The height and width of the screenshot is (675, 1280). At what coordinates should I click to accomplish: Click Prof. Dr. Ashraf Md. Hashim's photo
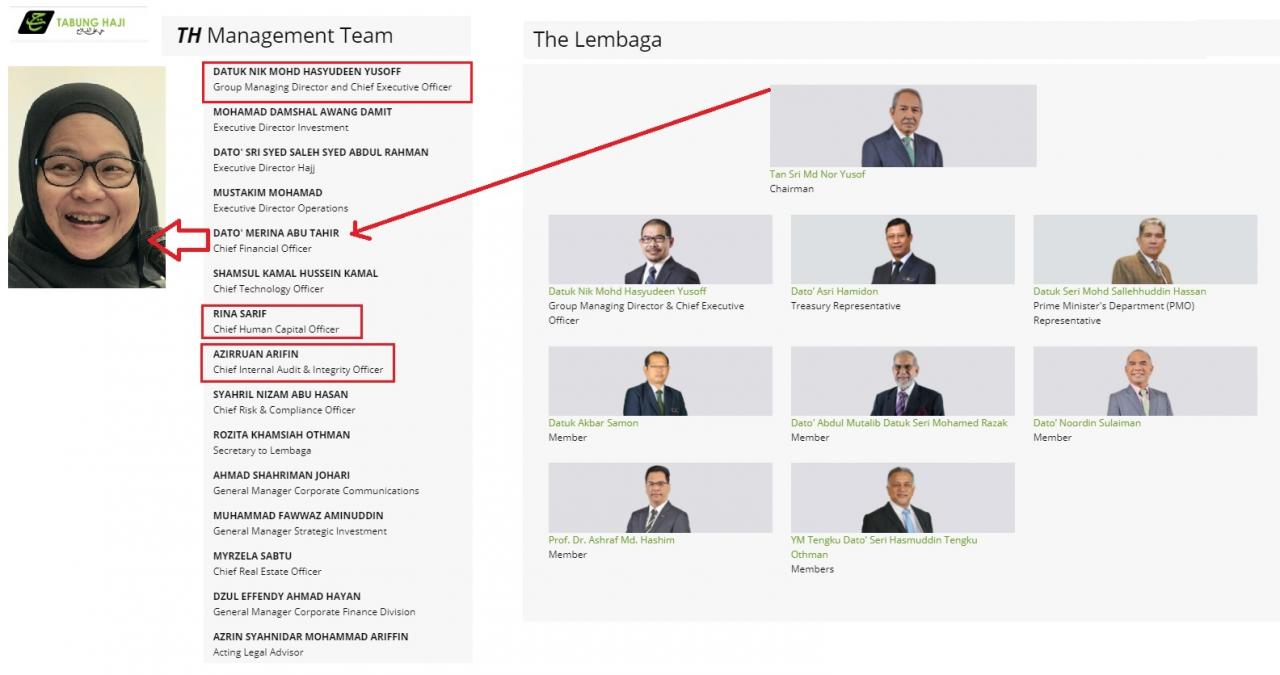(660, 497)
